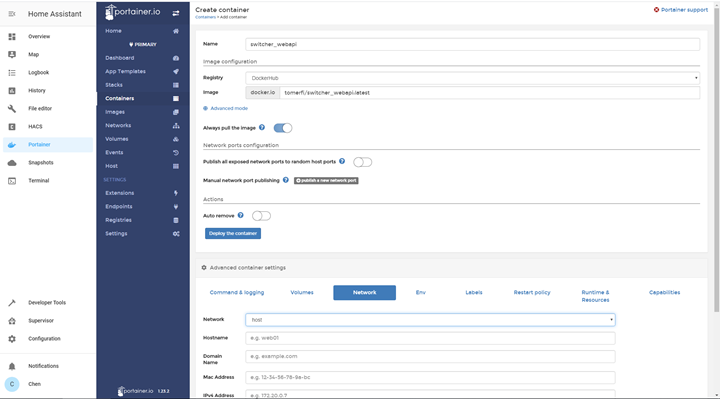Open the Overview dashboard icon
Image resolution: width=720 pixels, height=399 pixels.
[12, 36]
